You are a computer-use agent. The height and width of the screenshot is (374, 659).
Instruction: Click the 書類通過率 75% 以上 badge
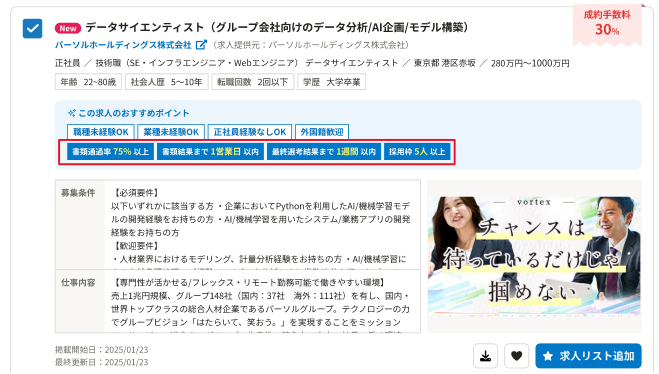pyautogui.click(x=111, y=152)
